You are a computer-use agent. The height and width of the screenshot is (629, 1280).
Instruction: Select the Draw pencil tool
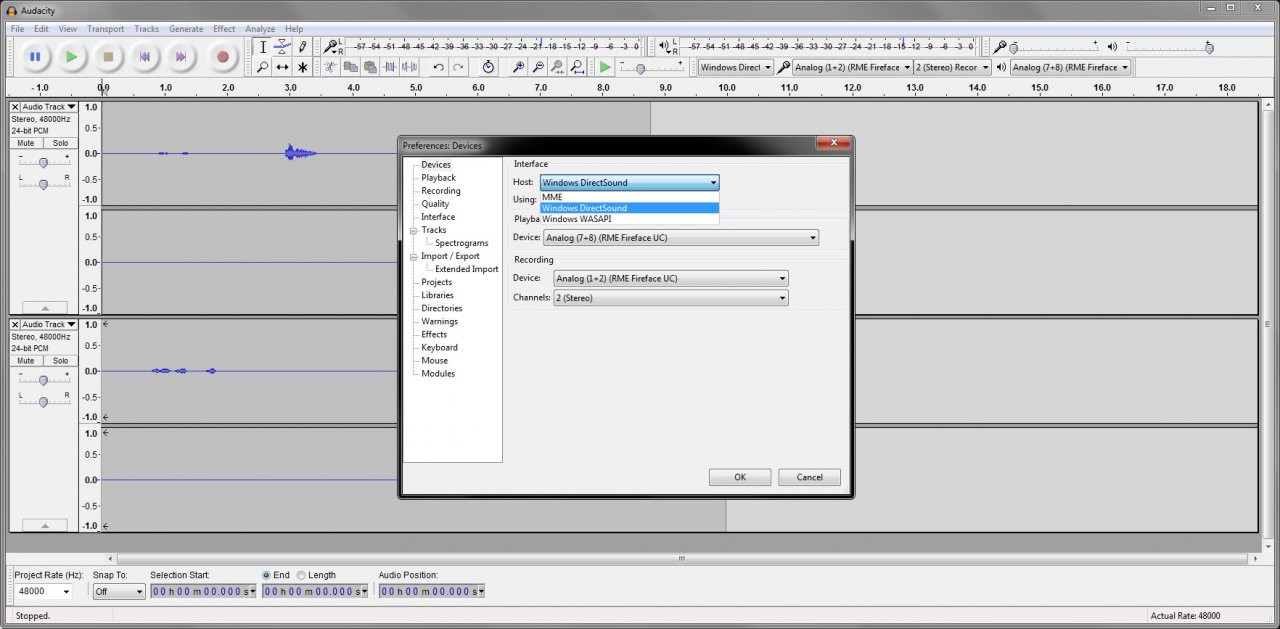[302, 47]
